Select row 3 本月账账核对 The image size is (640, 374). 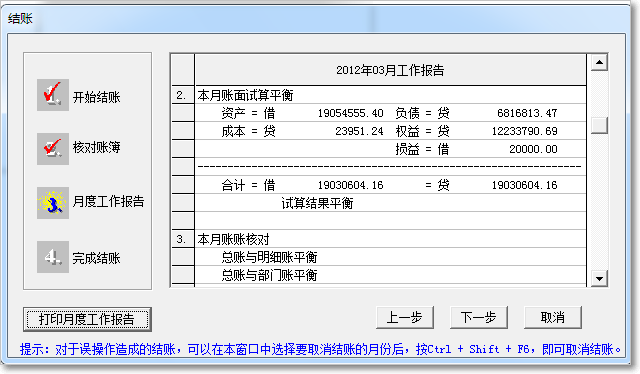tap(391, 239)
